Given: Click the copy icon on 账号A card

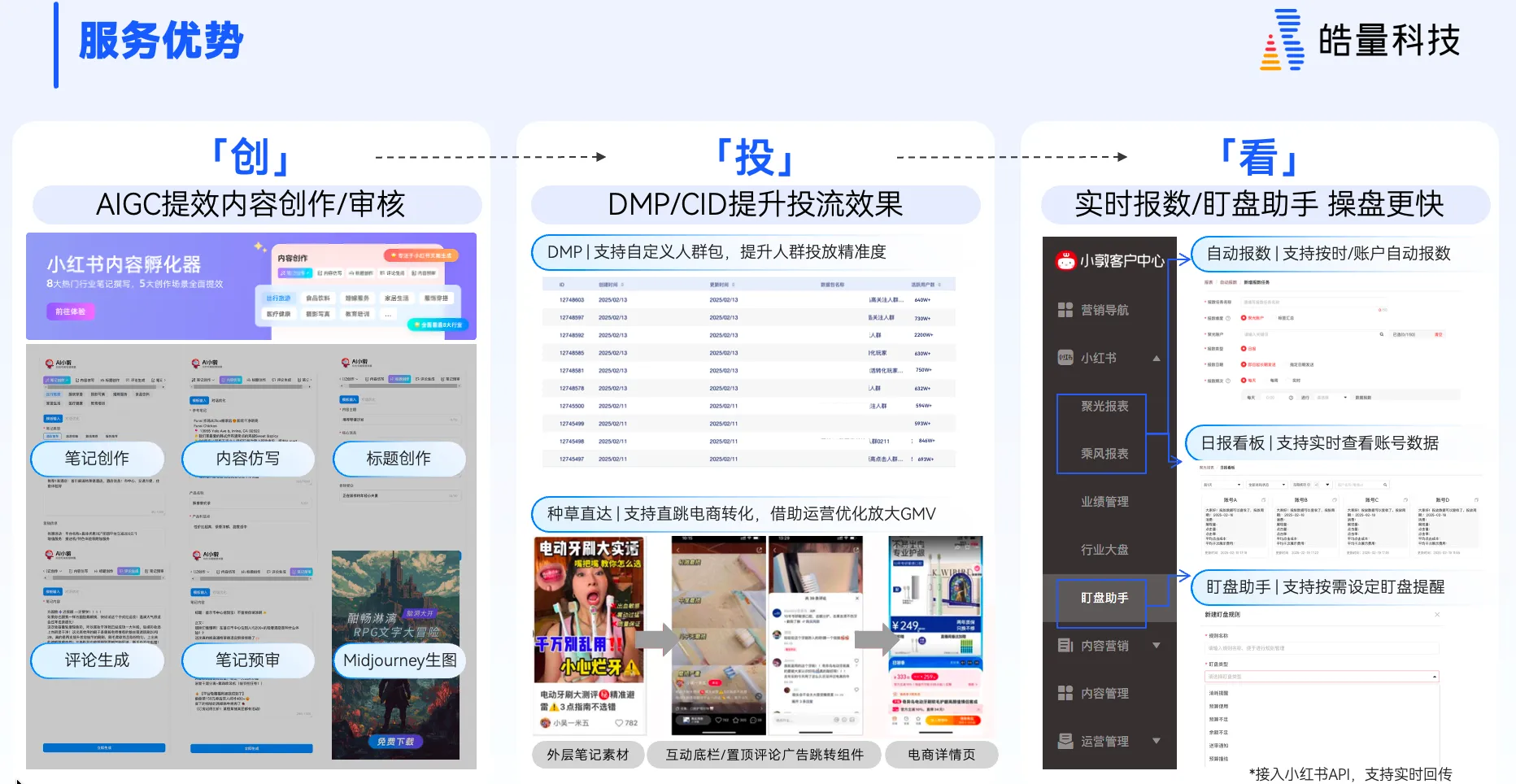Looking at the screenshot, I should tap(1263, 500).
